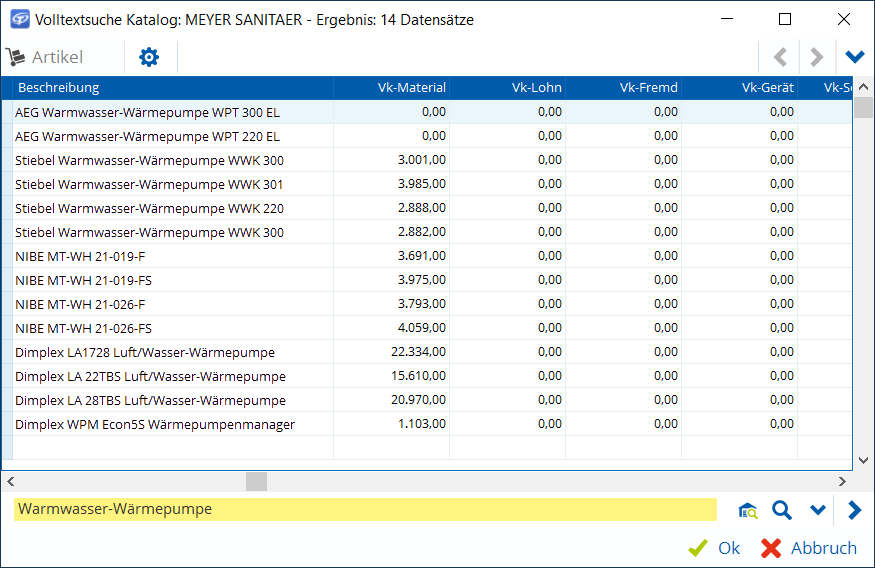Image resolution: width=875 pixels, height=568 pixels.
Task: Sort by the Beschreibung column header
Action: [173, 88]
